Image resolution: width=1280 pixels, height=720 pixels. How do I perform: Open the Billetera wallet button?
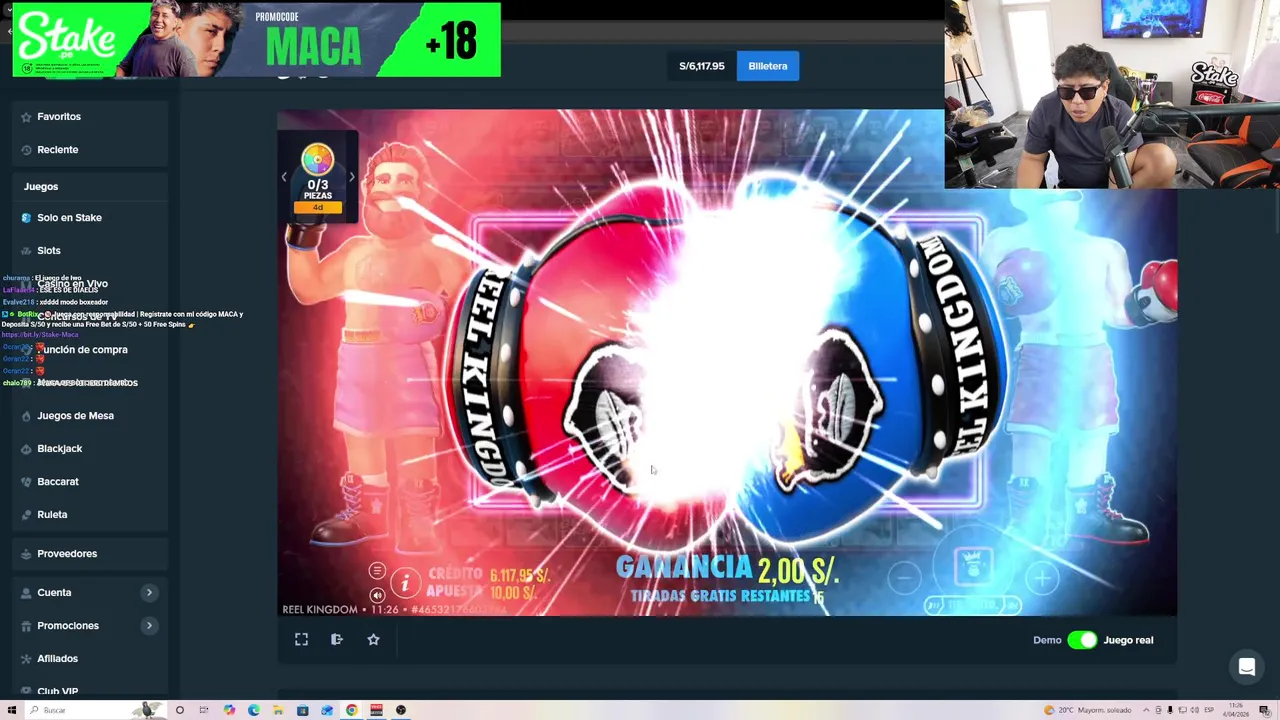767,66
